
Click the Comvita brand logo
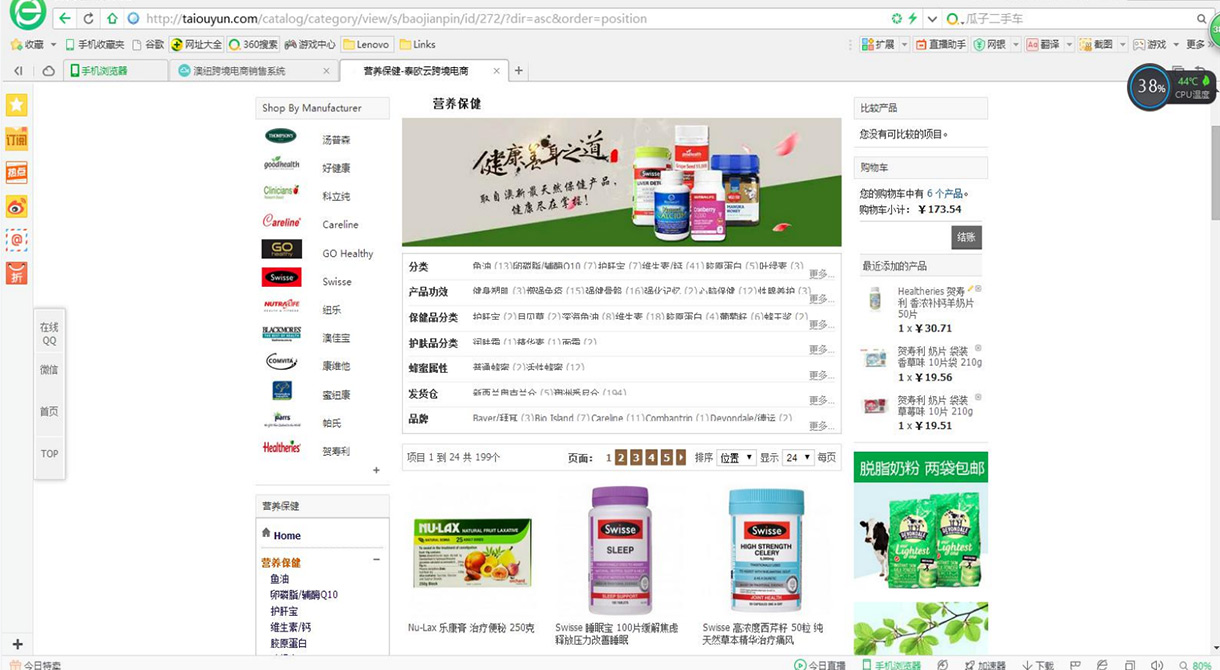pyautogui.click(x=281, y=361)
